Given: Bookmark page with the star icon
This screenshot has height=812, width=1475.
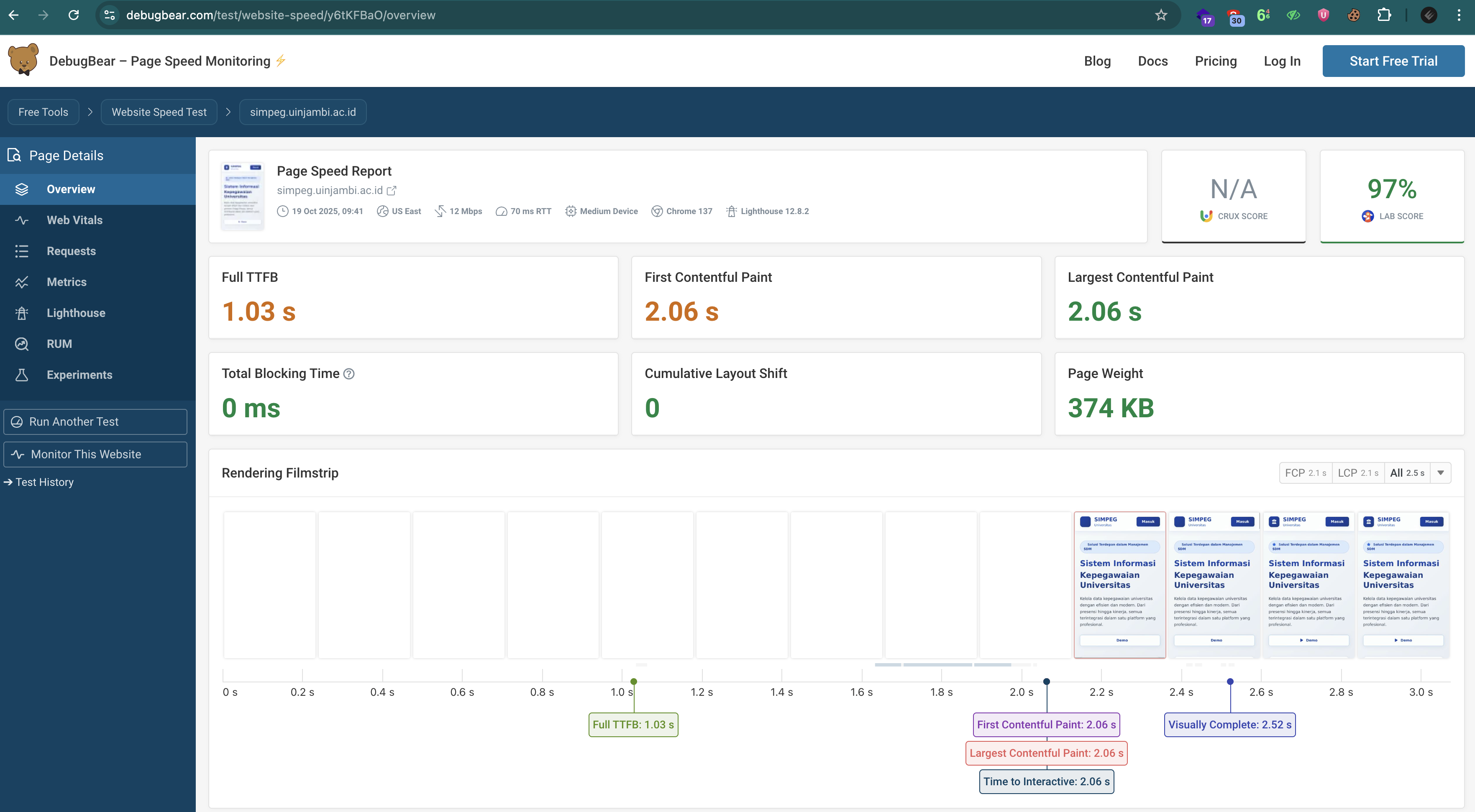Looking at the screenshot, I should [1161, 15].
